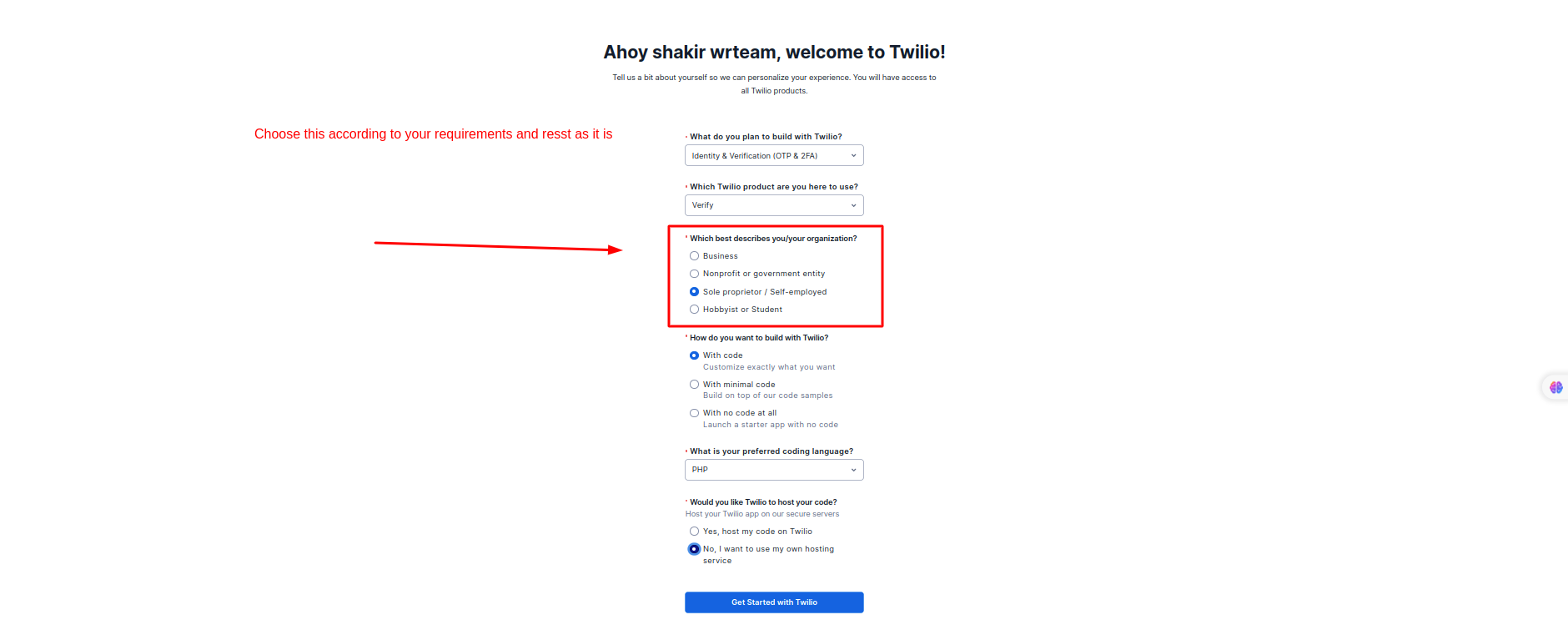This screenshot has height=635, width=1568.
Task: Click the chevron beside PHP
Action: tap(852, 469)
